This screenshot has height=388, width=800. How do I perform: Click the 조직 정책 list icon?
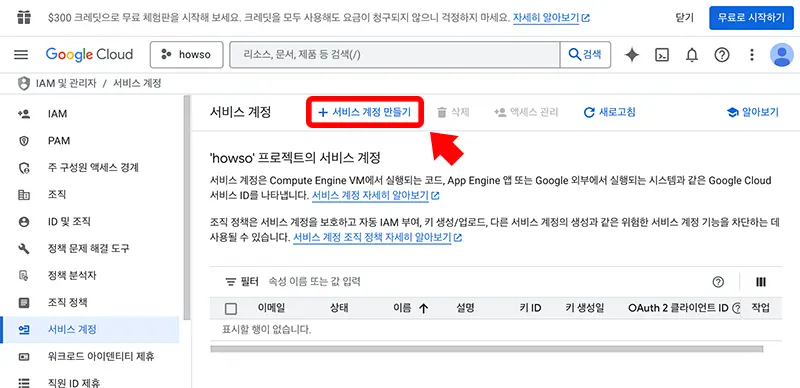click(x=23, y=303)
